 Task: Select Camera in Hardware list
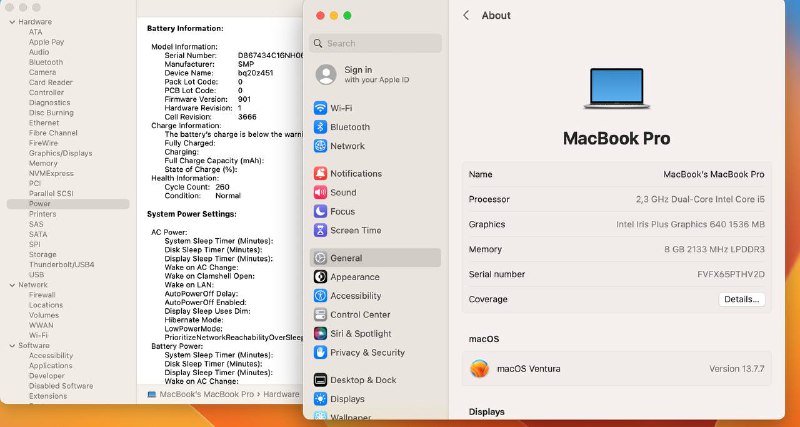(42, 72)
